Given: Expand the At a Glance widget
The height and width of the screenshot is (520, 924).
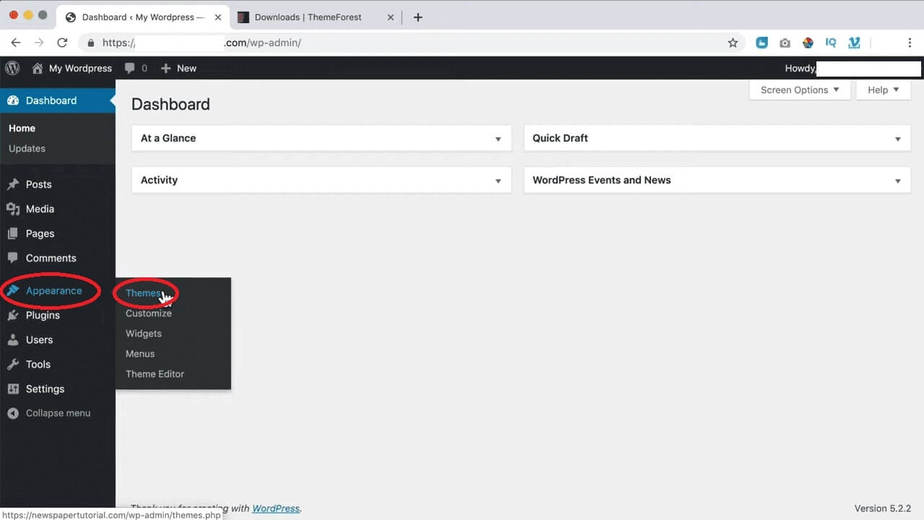Looking at the screenshot, I should pyautogui.click(x=498, y=139).
